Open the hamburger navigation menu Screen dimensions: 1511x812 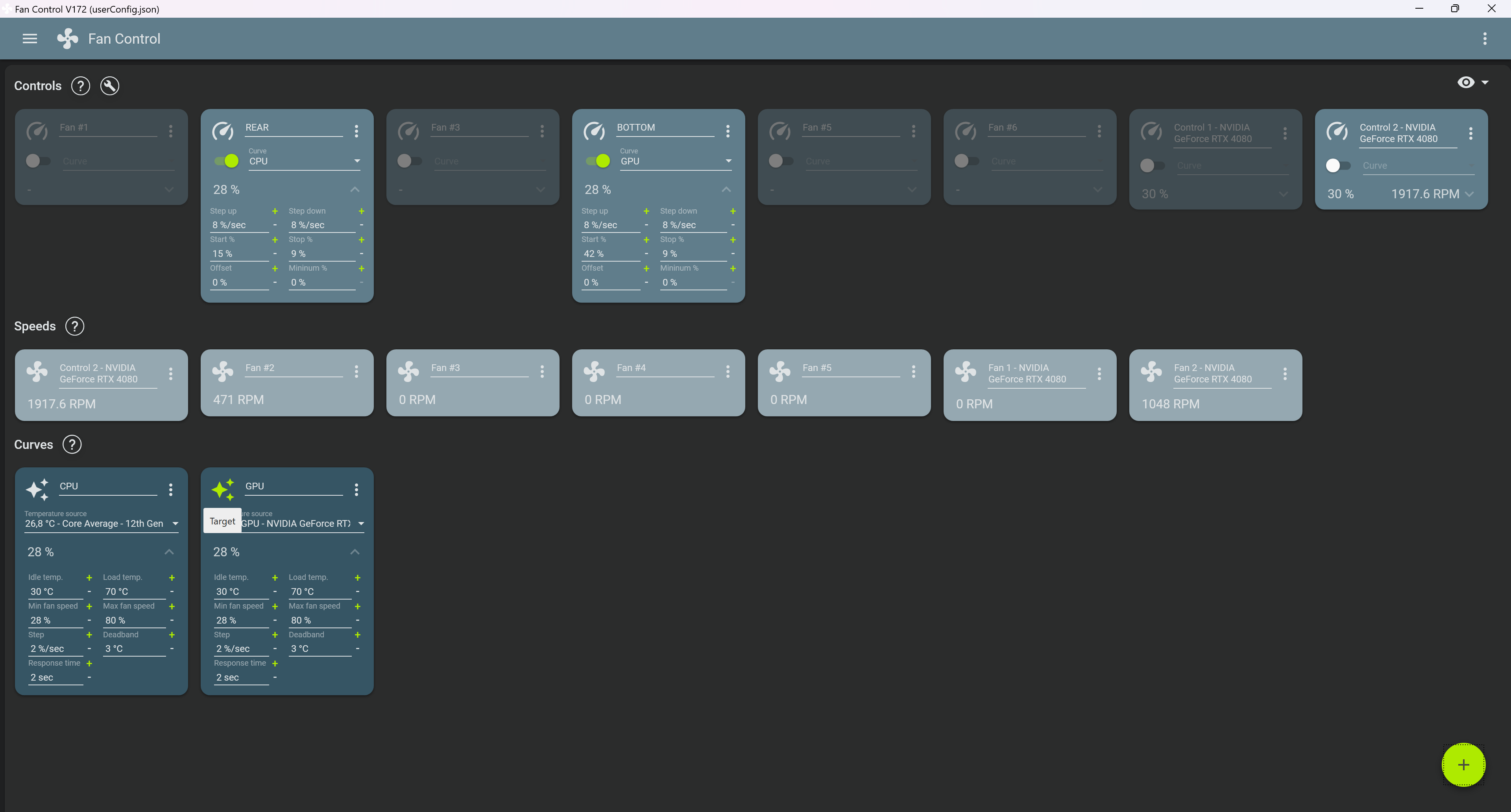pyautogui.click(x=30, y=39)
